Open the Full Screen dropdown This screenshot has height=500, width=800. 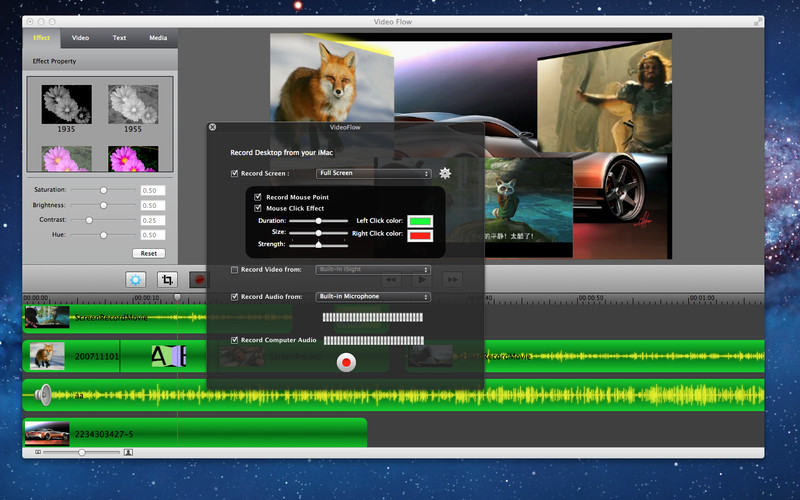point(373,173)
